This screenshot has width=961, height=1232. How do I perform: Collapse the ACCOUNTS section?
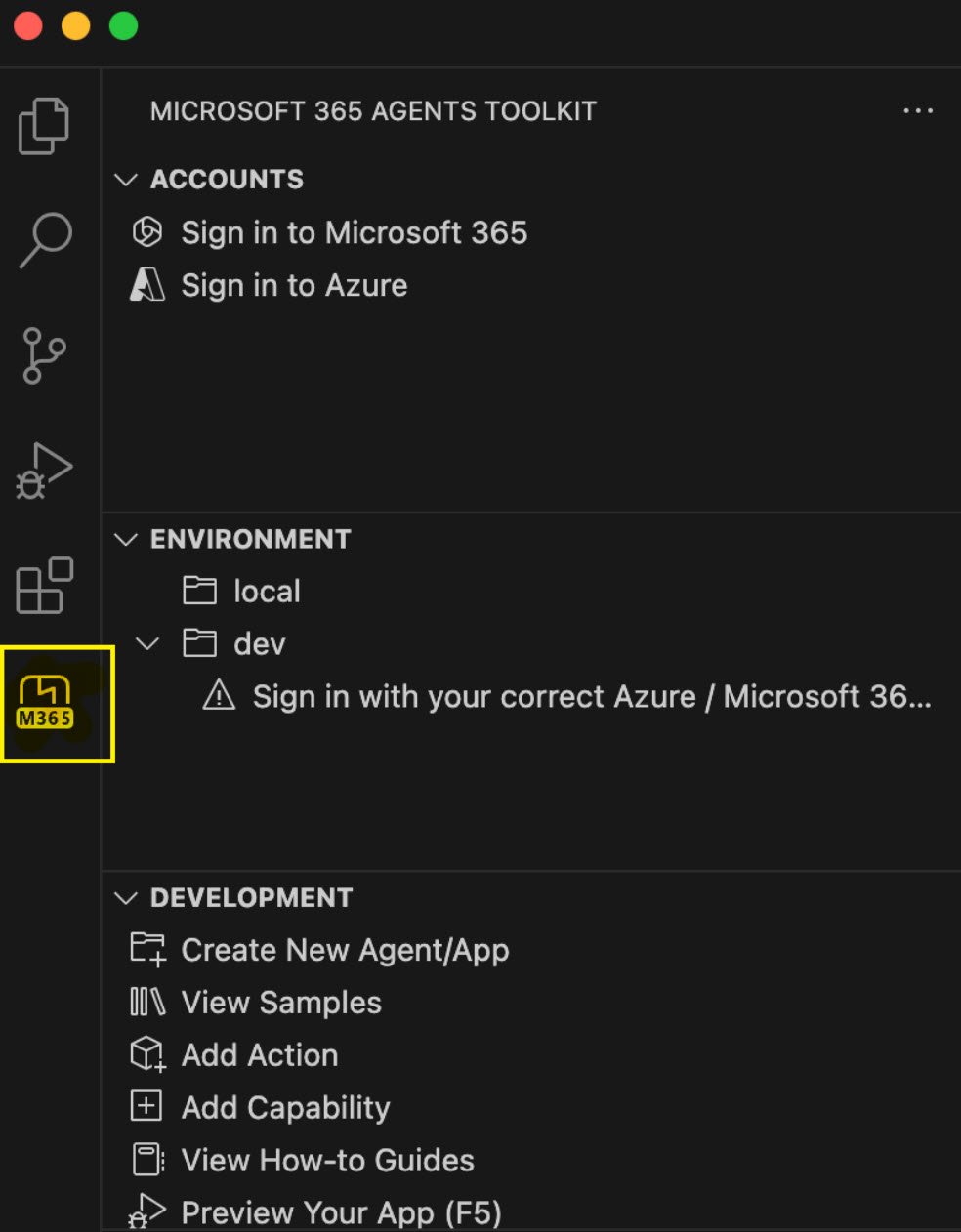[126, 180]
